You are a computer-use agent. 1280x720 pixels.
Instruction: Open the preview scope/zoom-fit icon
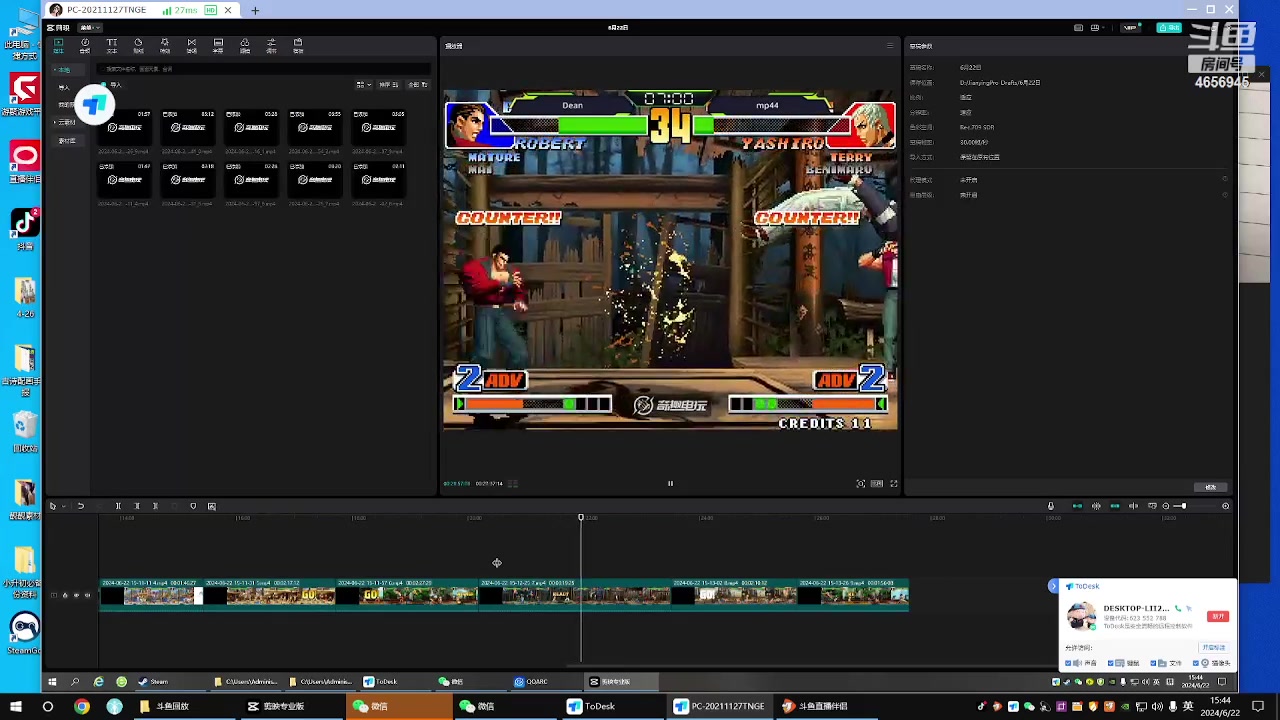[x=860, y=484]
